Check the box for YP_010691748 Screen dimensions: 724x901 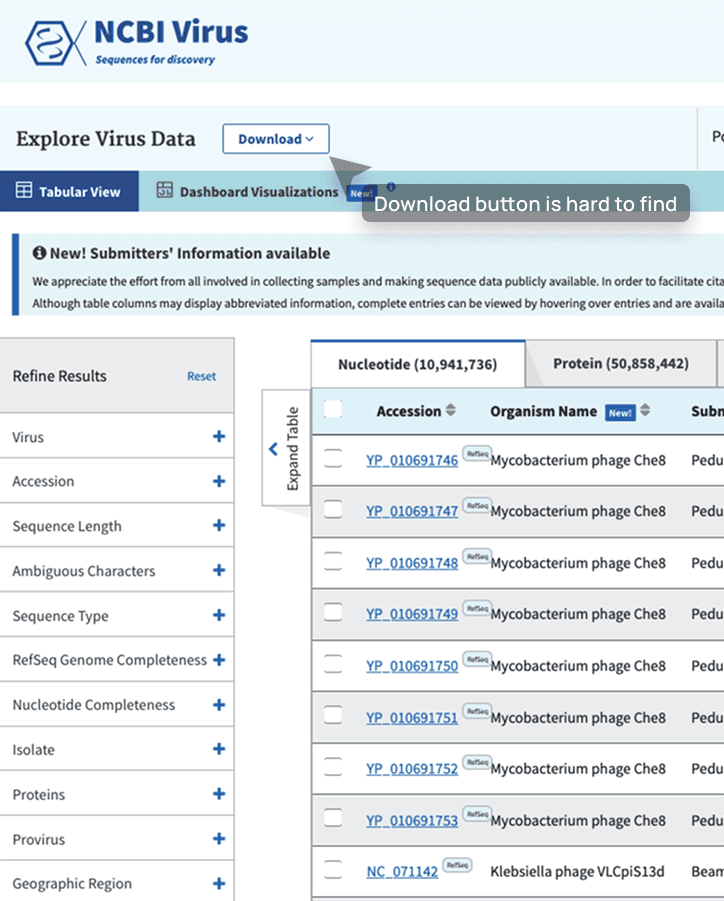[x=333, y=561]
